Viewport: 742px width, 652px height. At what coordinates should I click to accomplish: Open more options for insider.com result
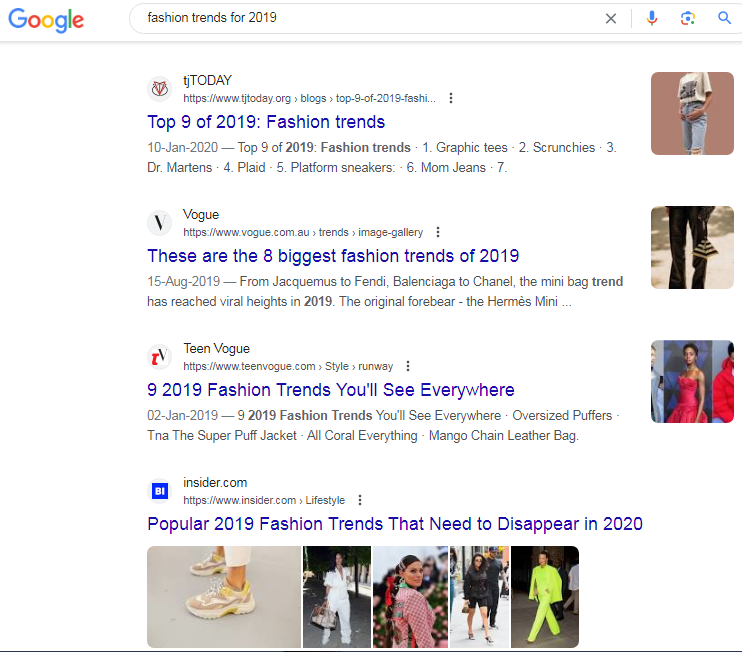click(359, 500)
